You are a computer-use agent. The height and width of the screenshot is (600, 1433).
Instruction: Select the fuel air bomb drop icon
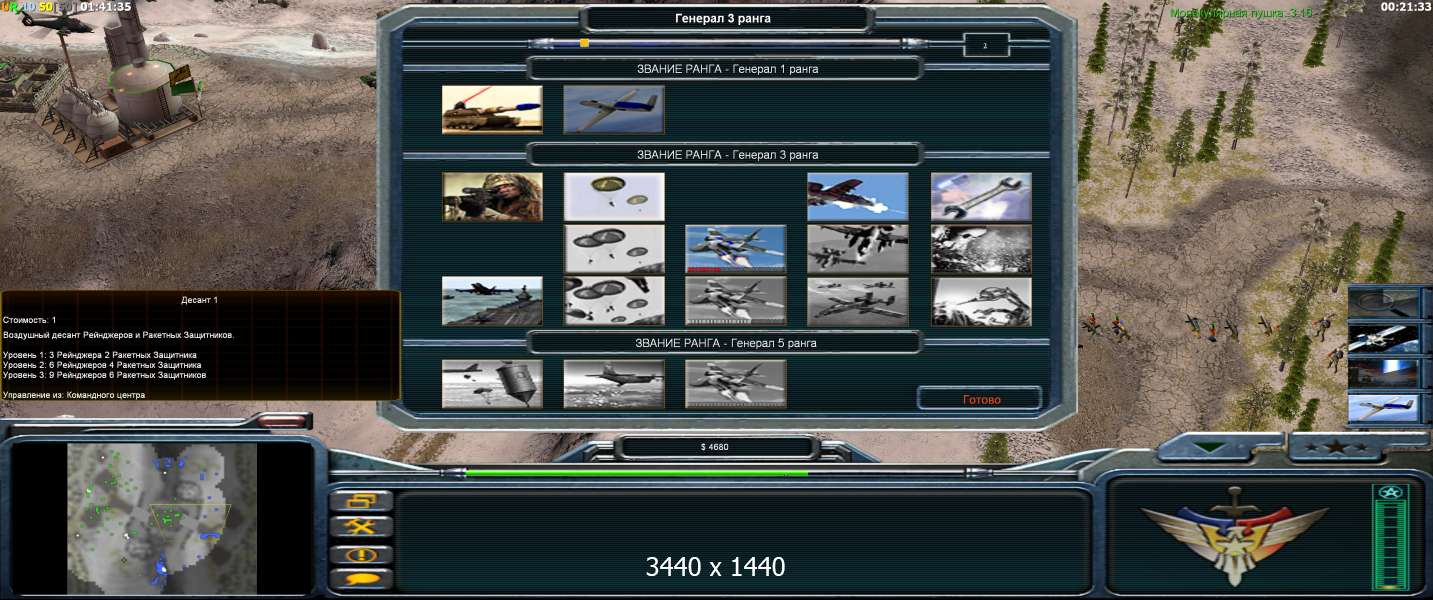[492, 384]
